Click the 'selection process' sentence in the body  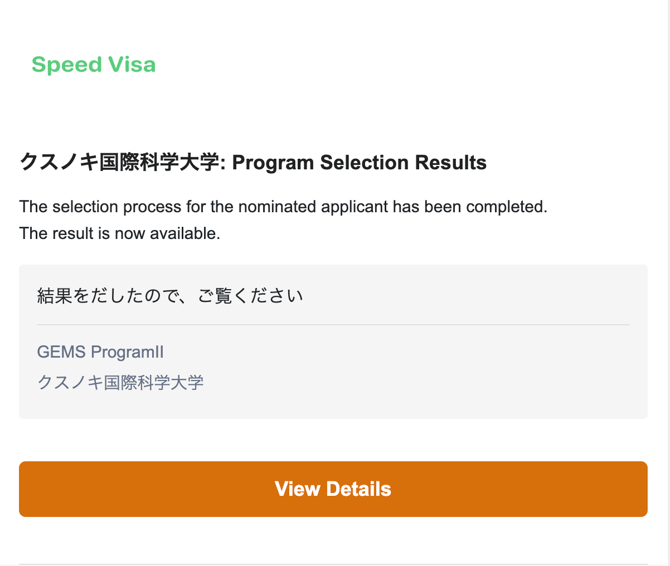coord(283,207)
